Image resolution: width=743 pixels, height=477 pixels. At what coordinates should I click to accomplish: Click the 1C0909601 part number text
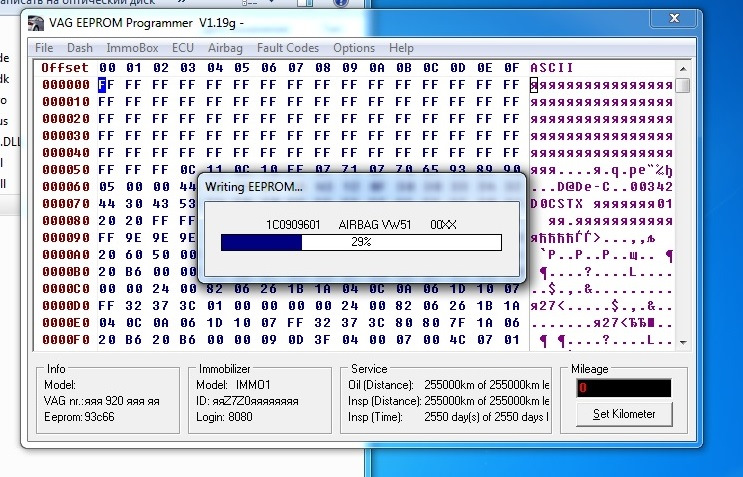click(x=293, y=225)
